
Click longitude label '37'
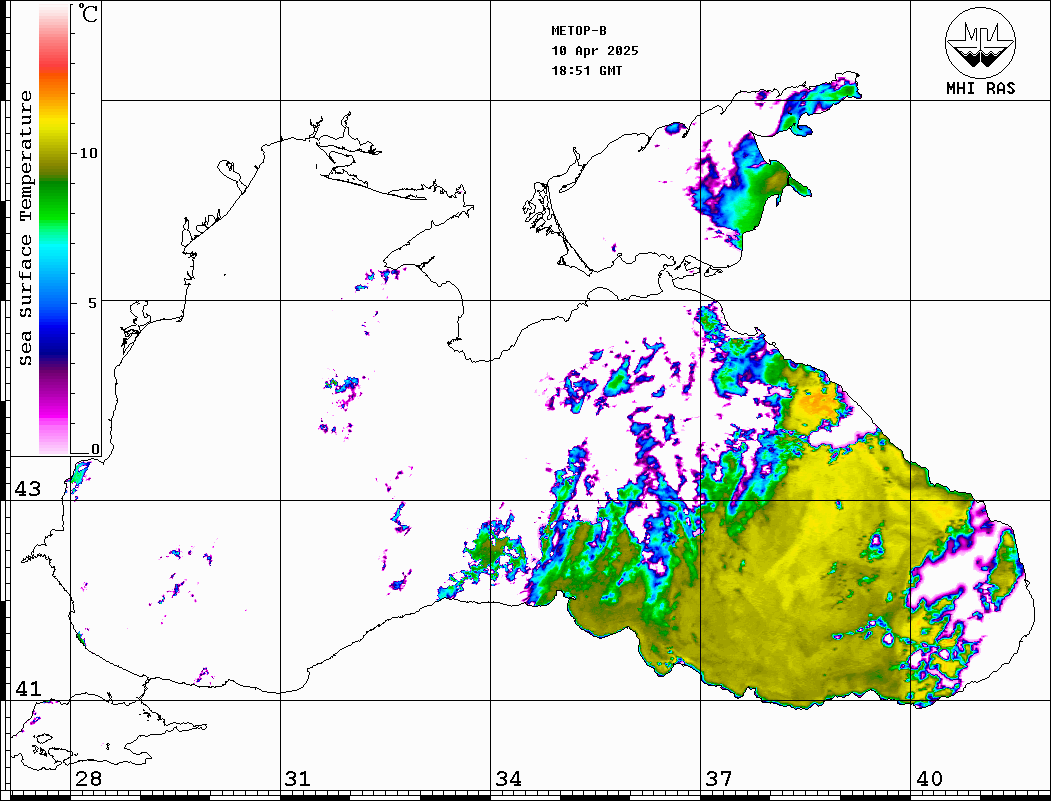(718, 779)
